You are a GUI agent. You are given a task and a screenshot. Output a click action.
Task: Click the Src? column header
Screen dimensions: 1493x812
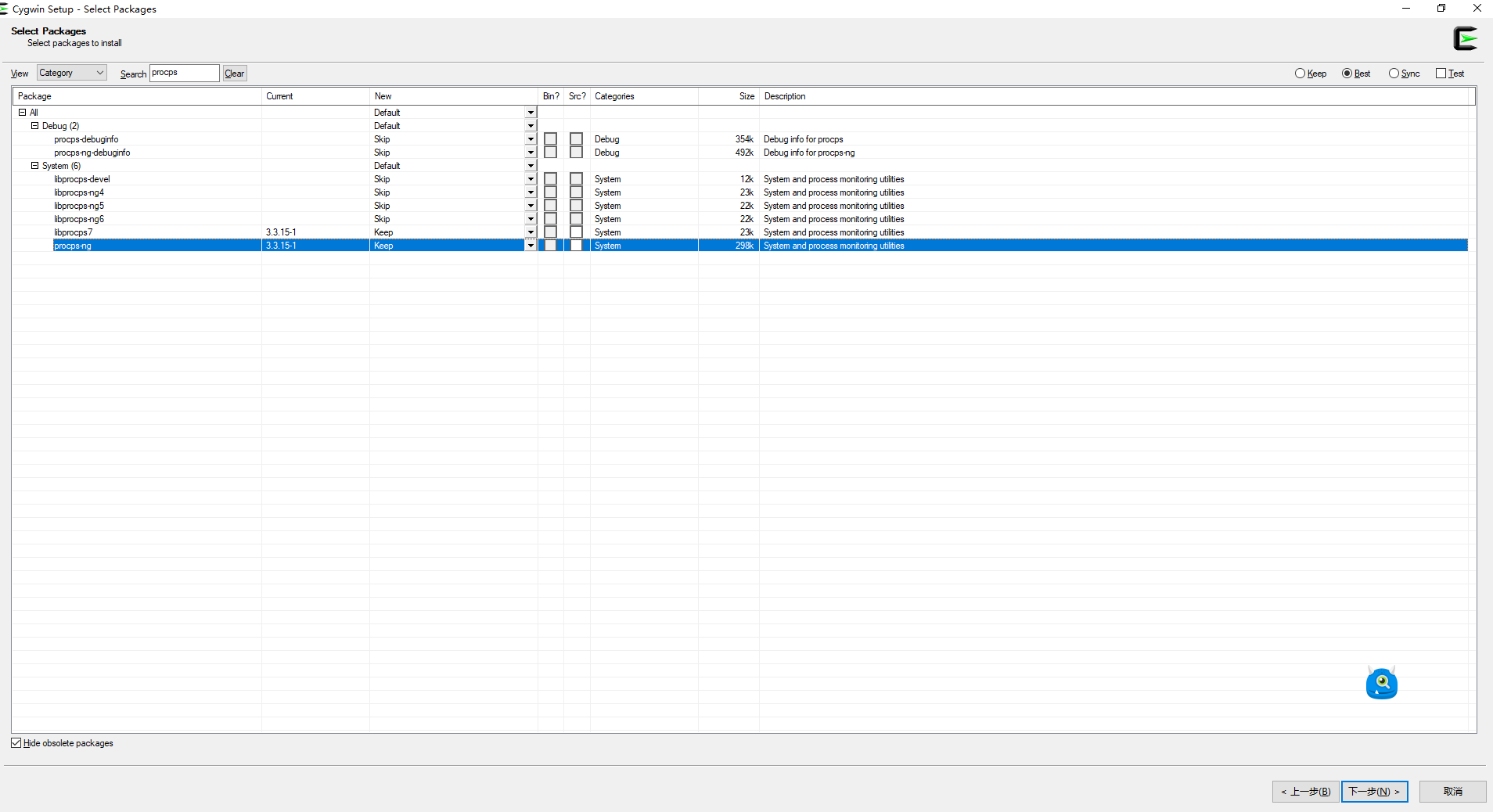(577, 96)
